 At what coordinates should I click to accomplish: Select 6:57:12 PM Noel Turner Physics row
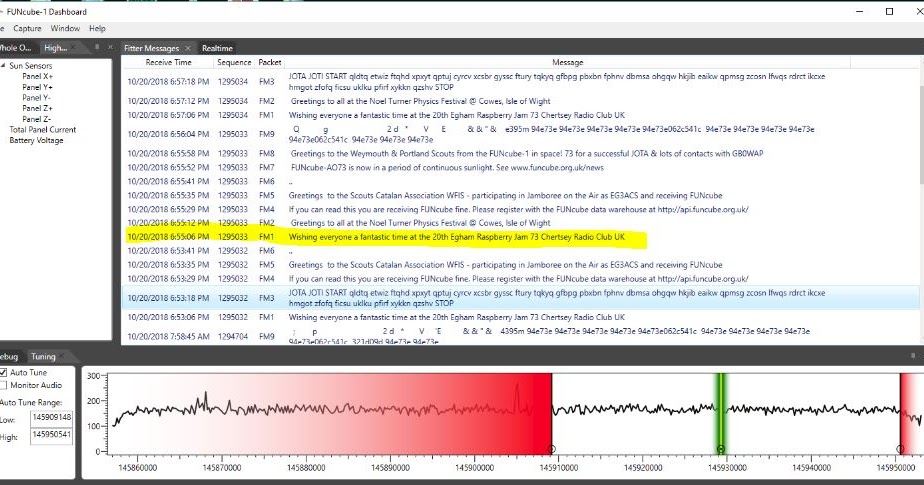tap(521, 101)
